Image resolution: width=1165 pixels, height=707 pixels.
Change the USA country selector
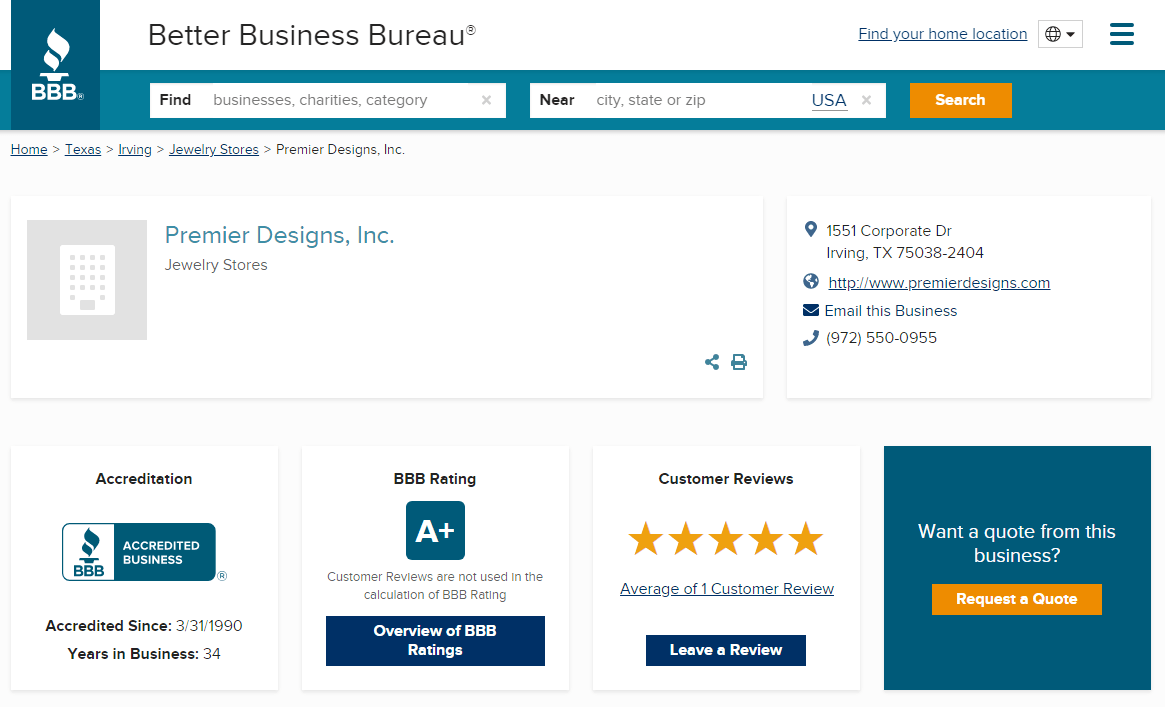(829, 100)
